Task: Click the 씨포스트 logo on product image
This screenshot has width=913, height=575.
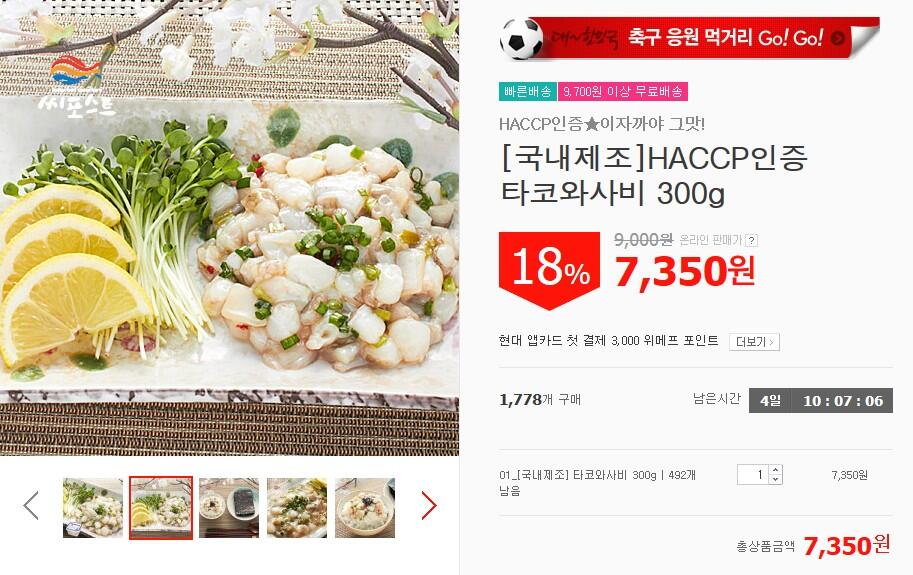Action: point(77,87)
